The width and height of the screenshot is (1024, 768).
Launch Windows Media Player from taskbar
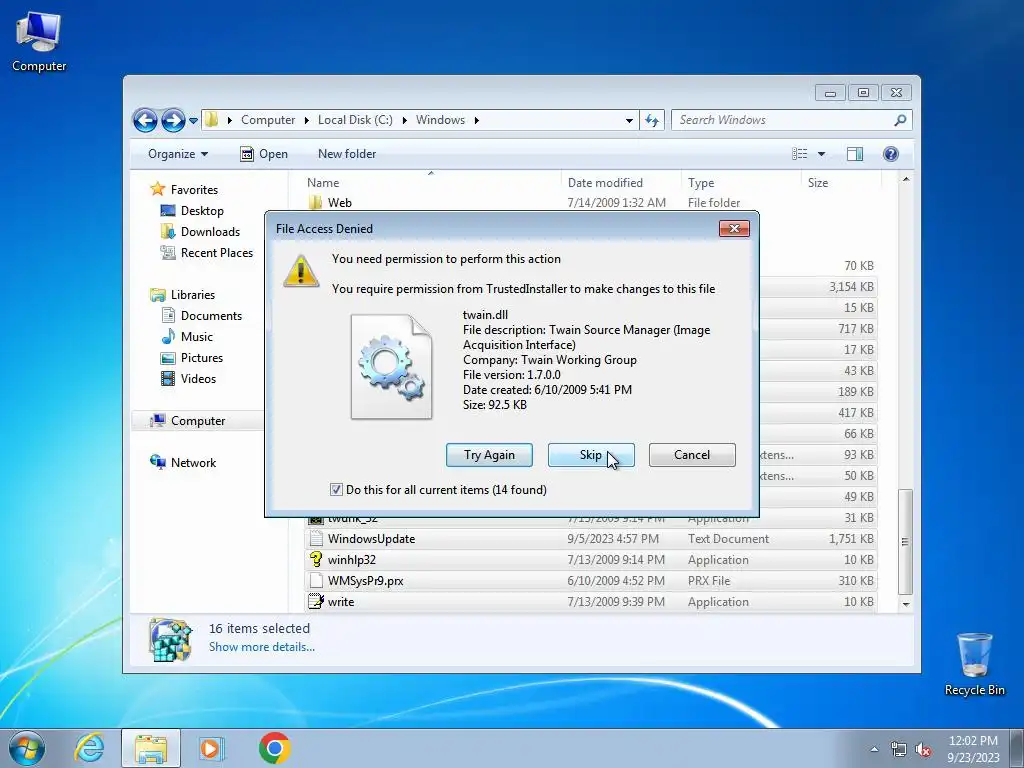click(212, 748)
